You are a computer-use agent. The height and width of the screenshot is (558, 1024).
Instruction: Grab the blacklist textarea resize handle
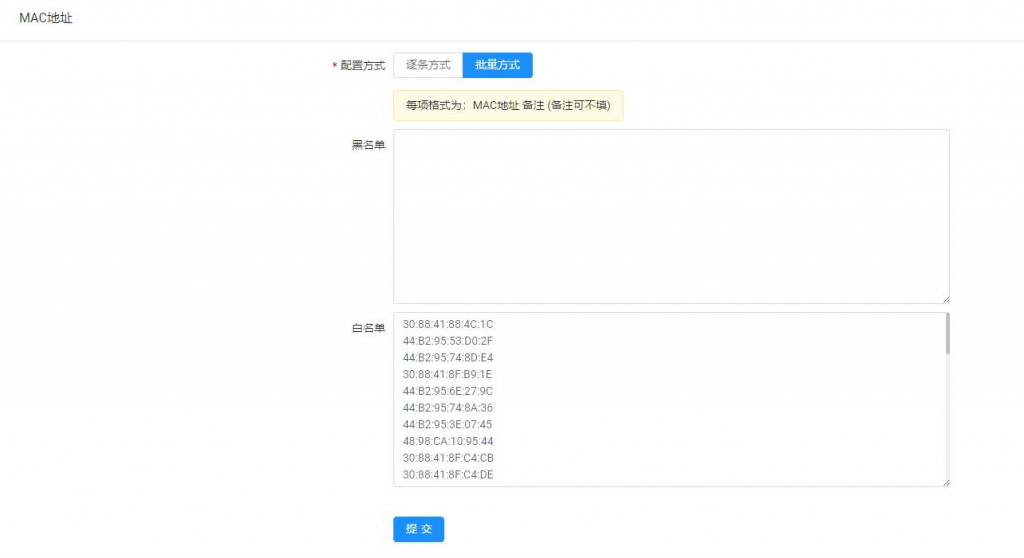pyautogui.click(x=944, y=298)
